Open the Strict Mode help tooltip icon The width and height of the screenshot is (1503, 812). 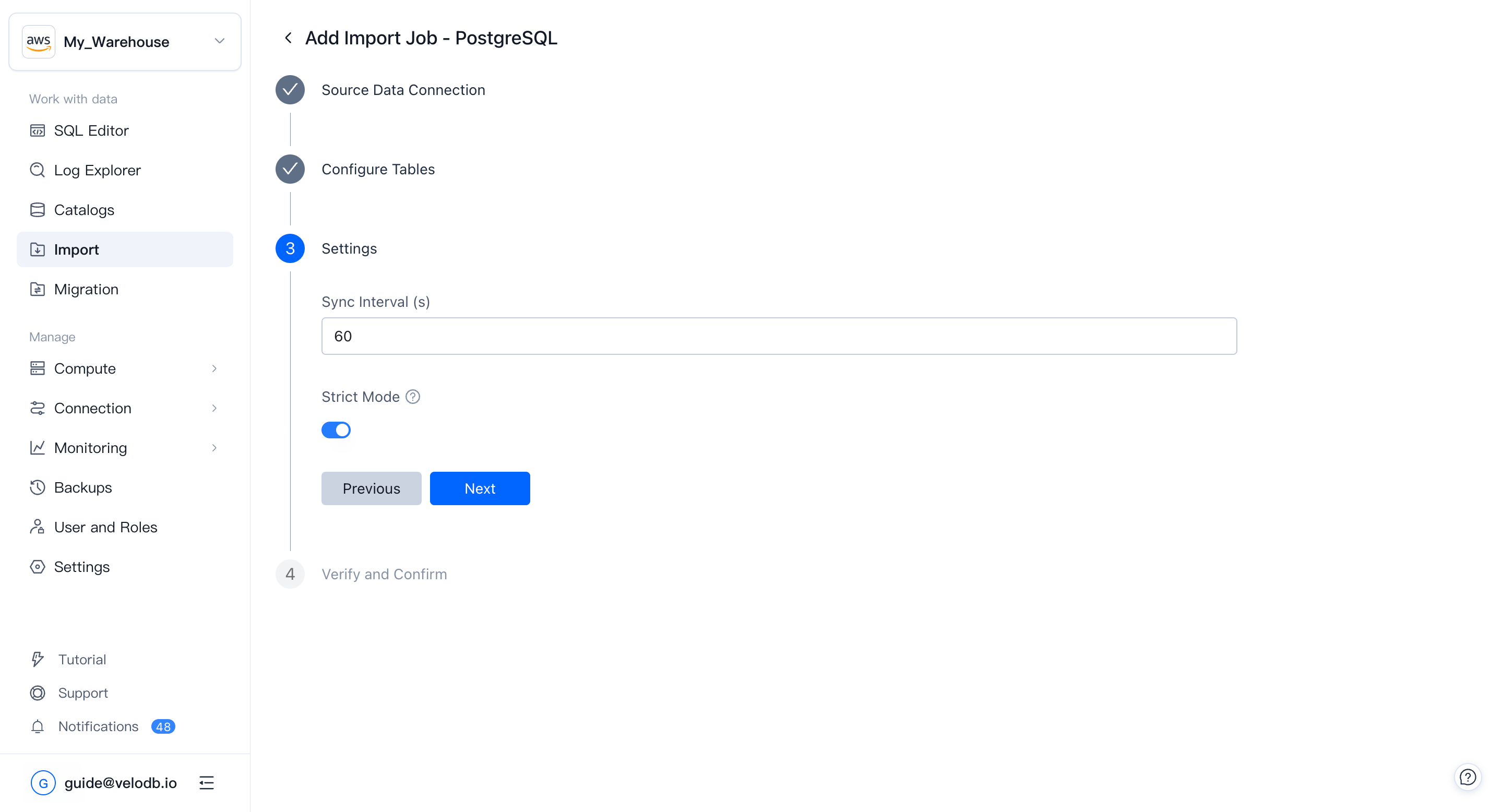(412, 397)
